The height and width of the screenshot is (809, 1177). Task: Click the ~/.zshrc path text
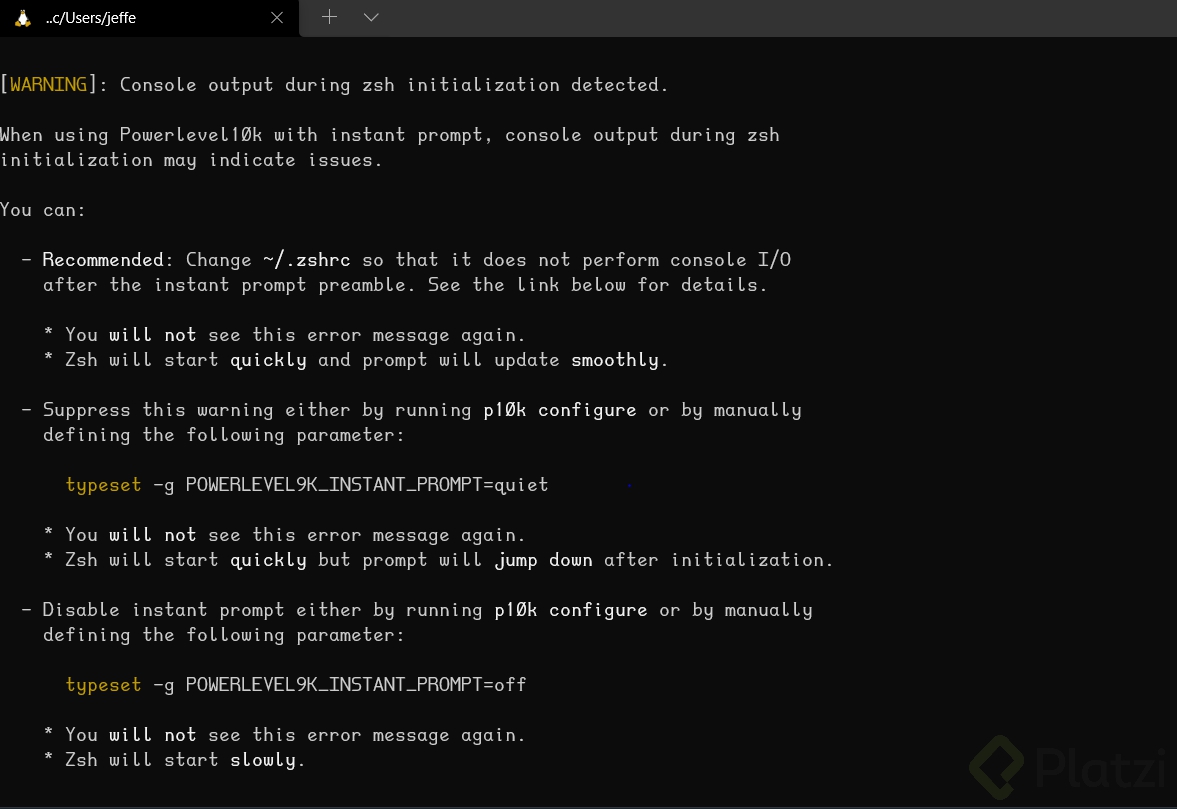click(306, 260)
